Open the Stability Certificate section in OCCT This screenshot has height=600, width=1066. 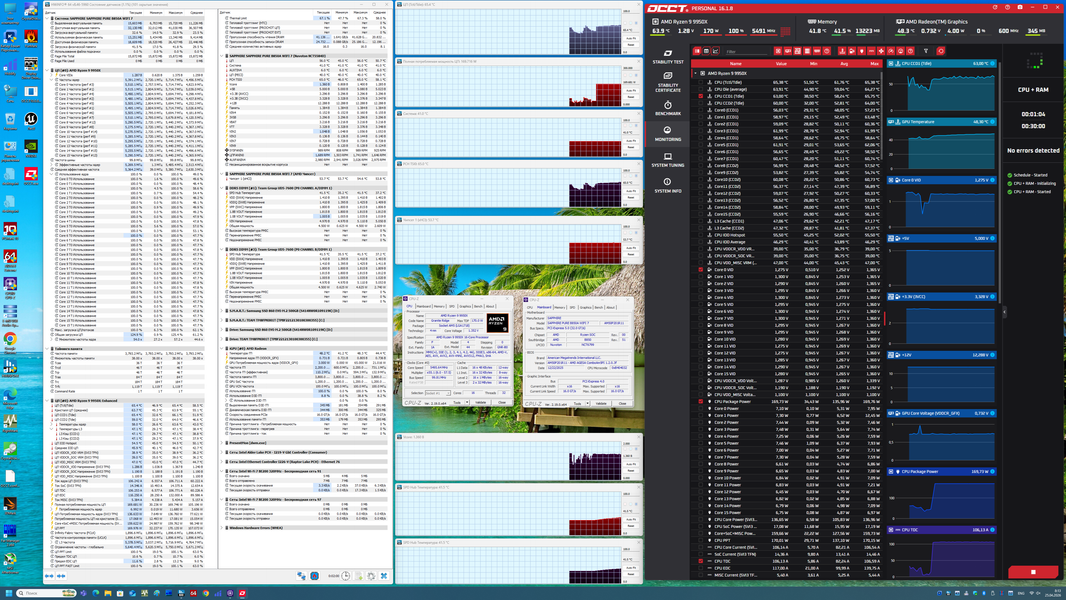point(668,82)
